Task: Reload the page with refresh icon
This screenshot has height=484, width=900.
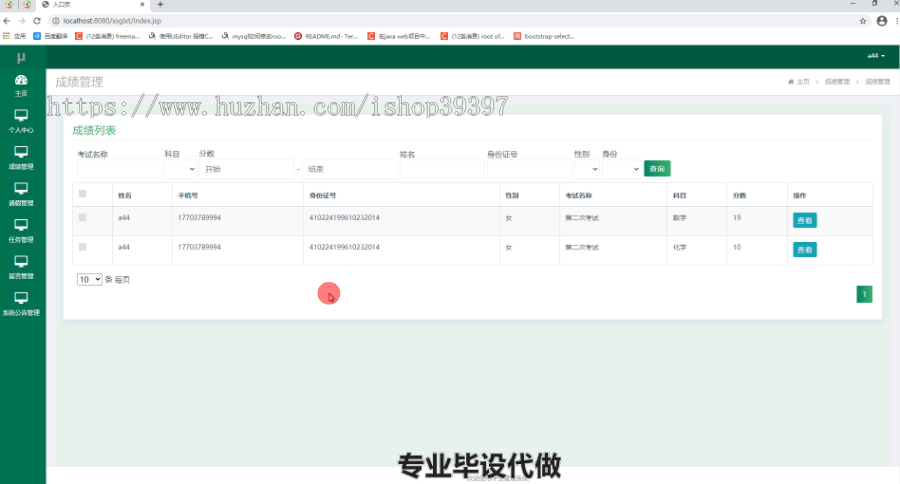Action: pos(37,21)
